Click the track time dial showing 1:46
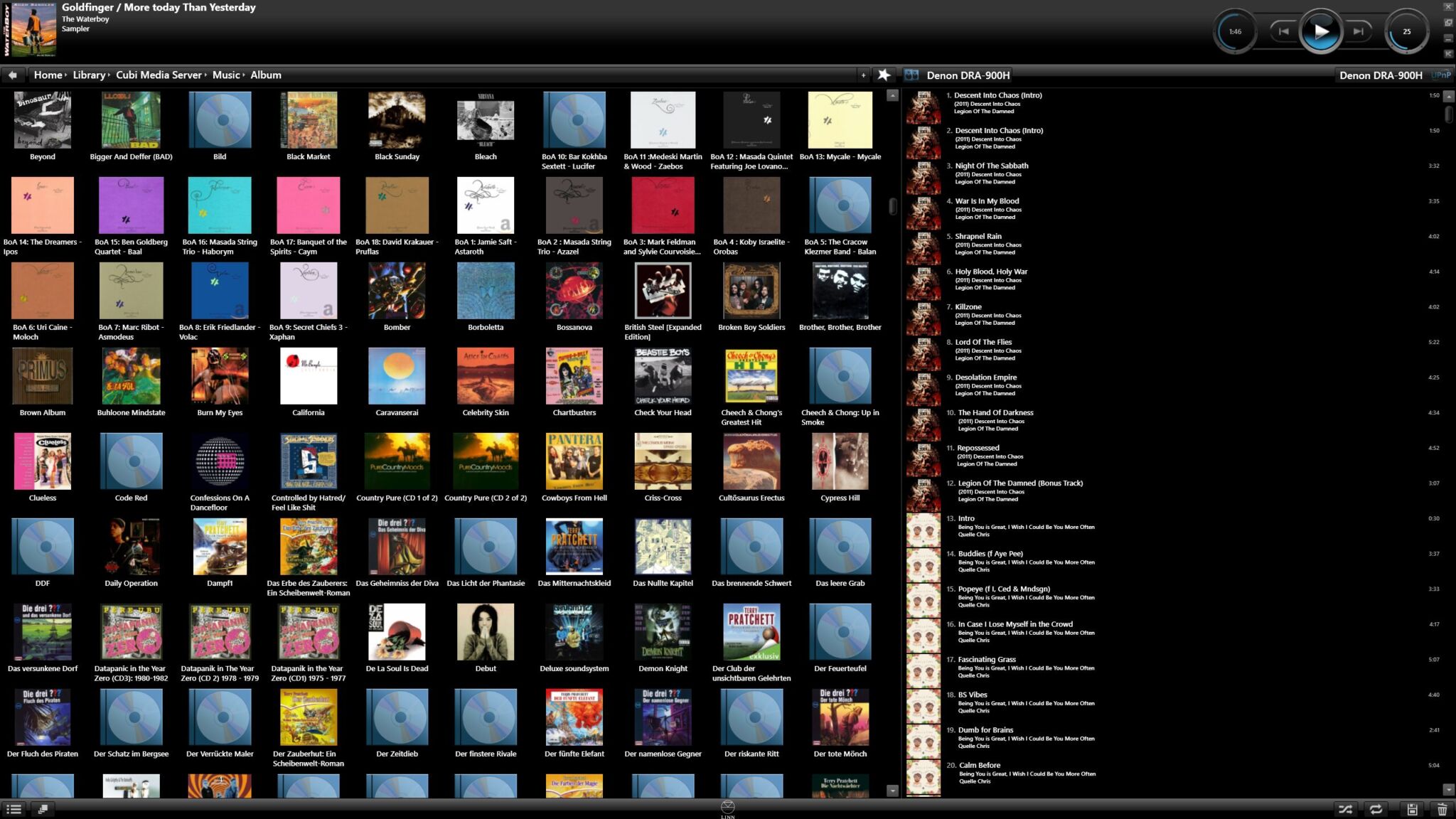Viewport: 1456px width, 819px height. click(1236, 31)
